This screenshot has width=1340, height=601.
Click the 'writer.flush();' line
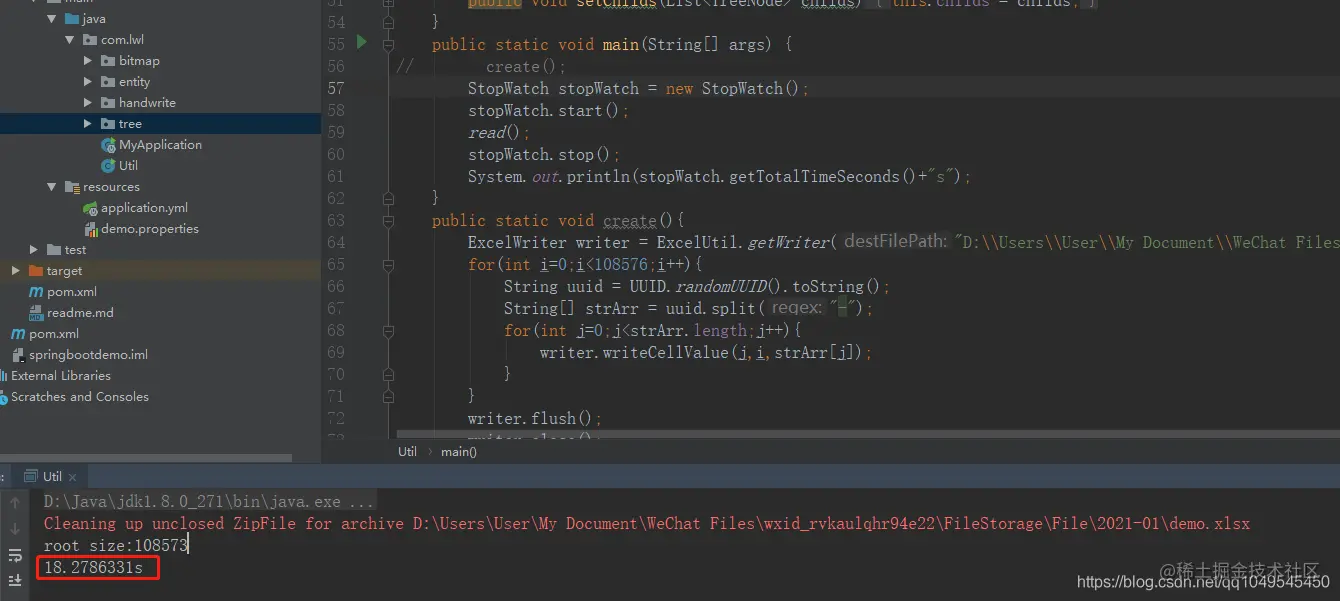534,418
